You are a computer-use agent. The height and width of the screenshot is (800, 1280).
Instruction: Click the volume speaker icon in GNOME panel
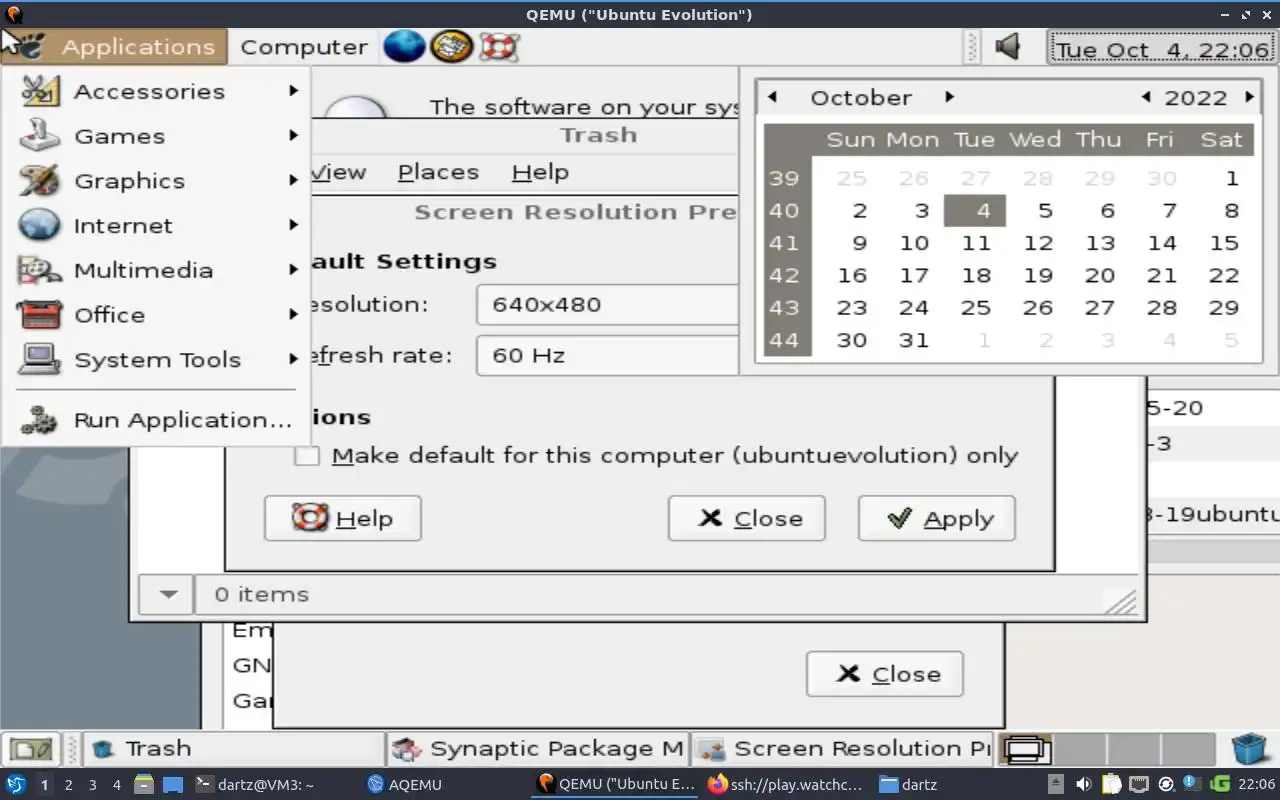[1008, 47]
